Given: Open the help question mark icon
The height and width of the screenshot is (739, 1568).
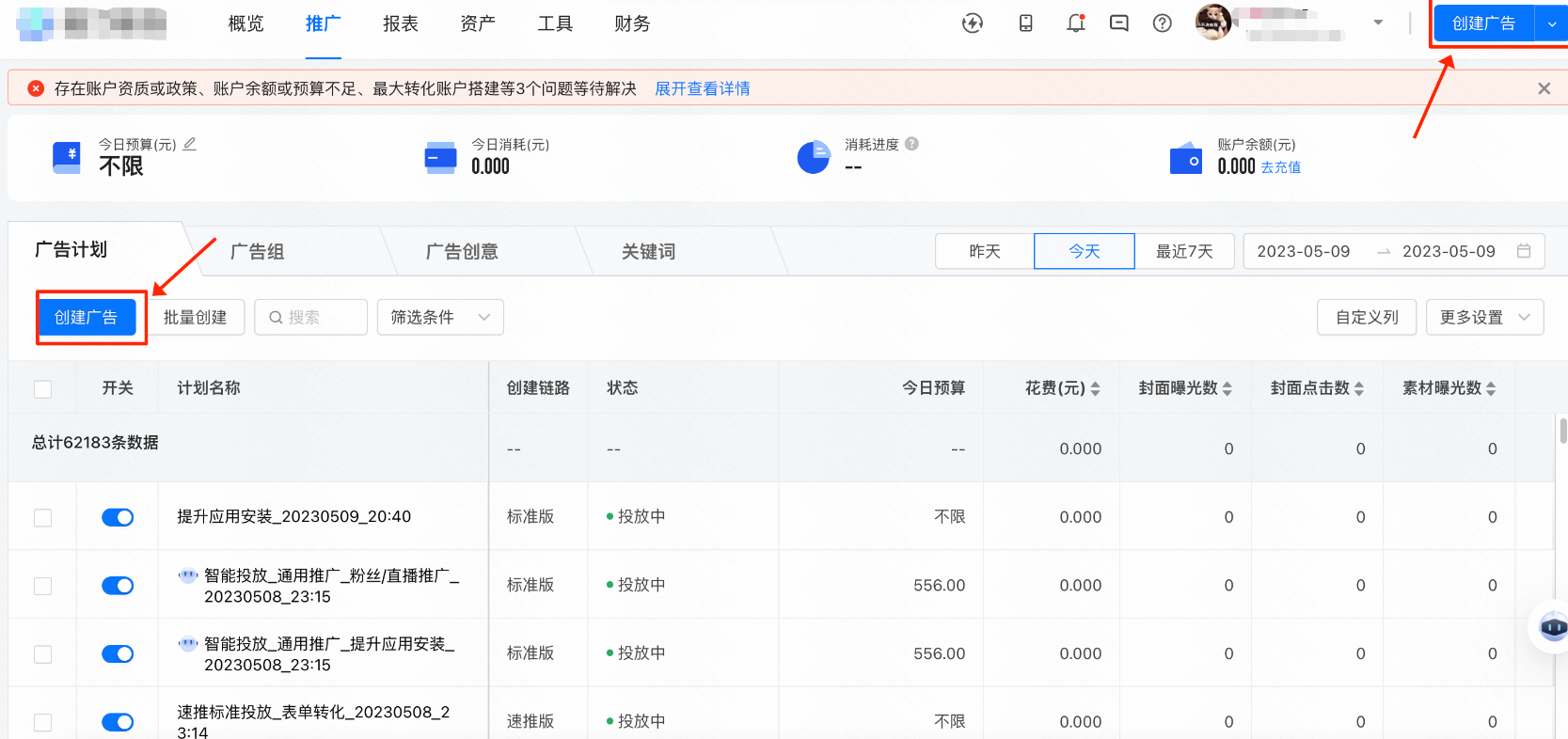Looking at the screenshot, I should point(1163,24).
